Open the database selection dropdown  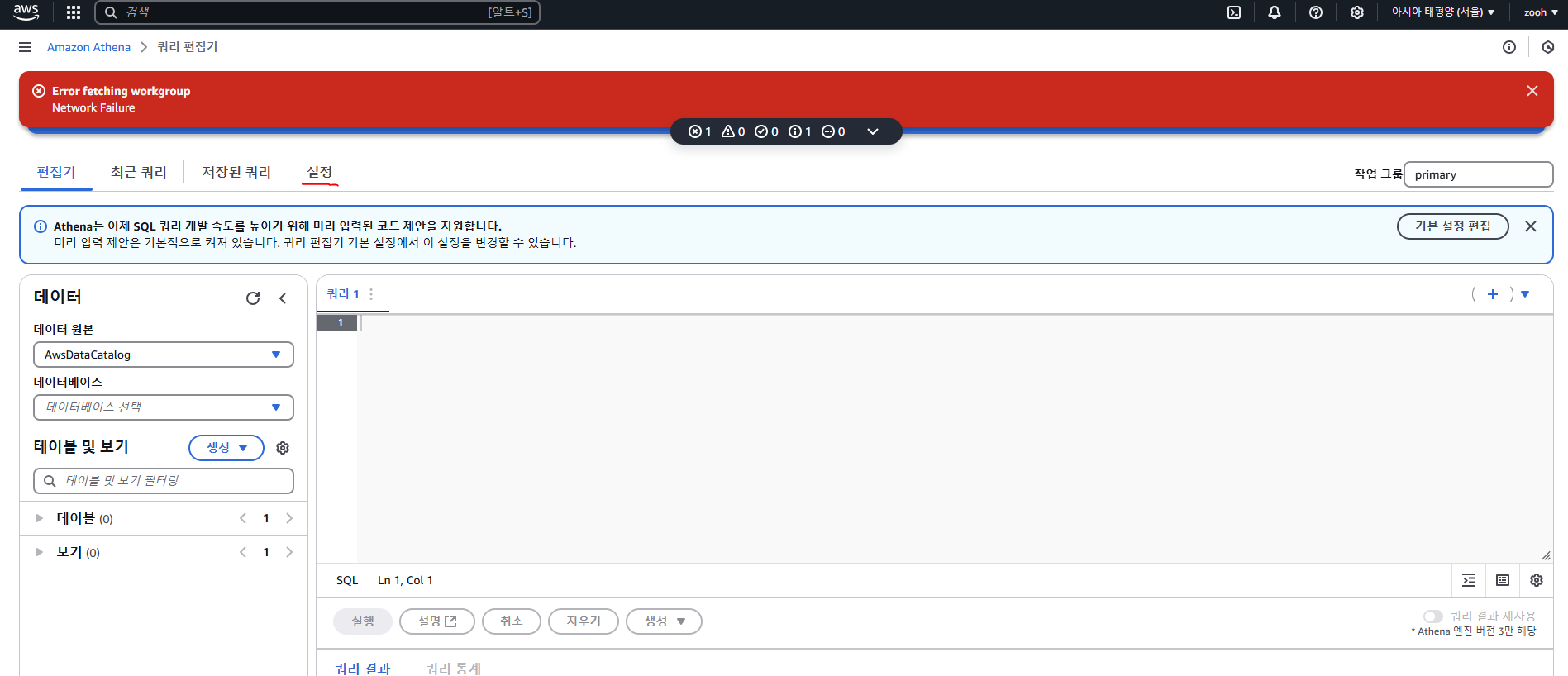point(164,407)
